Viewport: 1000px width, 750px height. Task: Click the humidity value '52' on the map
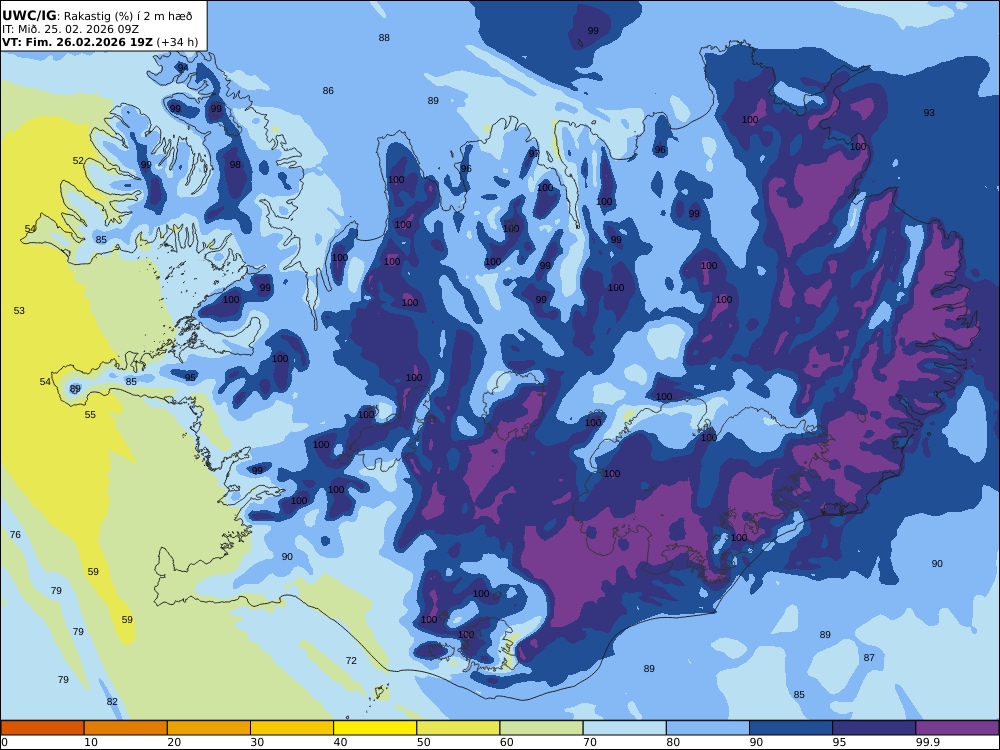78,161
